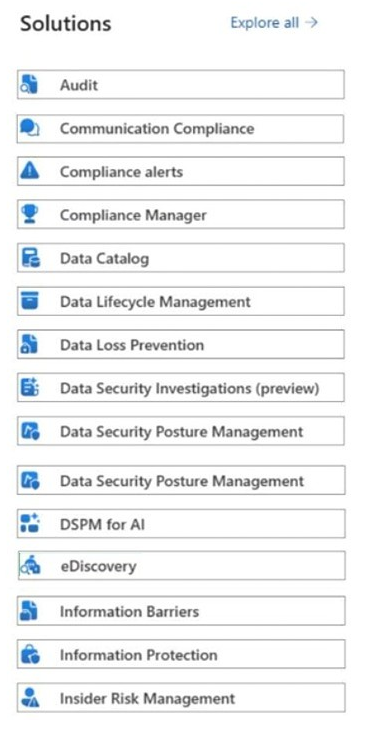Click the Information Protection lock-shield icon
The width and height of the screenshot is (366, 732).
[x=30, y=655]
